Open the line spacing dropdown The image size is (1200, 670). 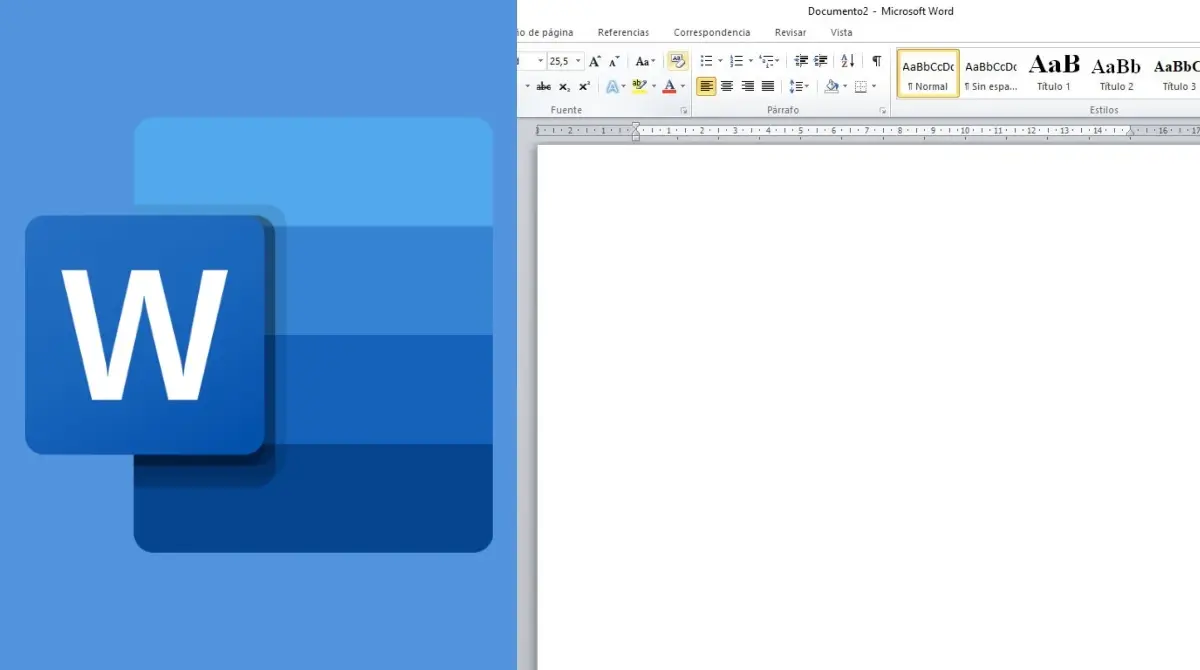click(798, 87)
